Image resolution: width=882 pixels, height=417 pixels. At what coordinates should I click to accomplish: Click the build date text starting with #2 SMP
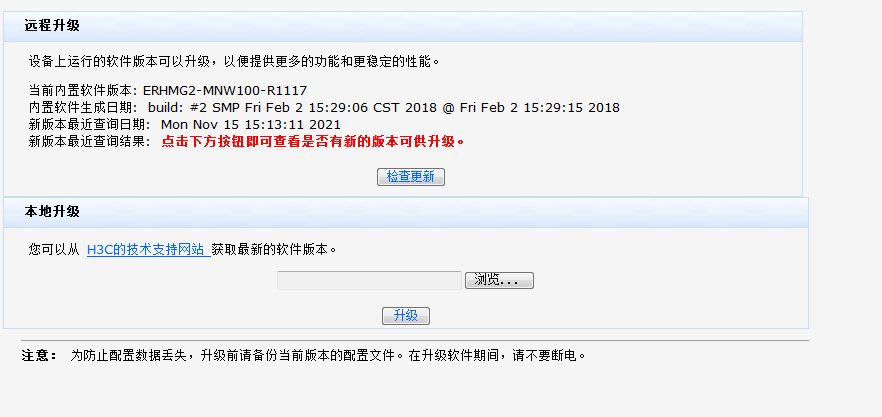pyautogui.click(x=383, y=108)
